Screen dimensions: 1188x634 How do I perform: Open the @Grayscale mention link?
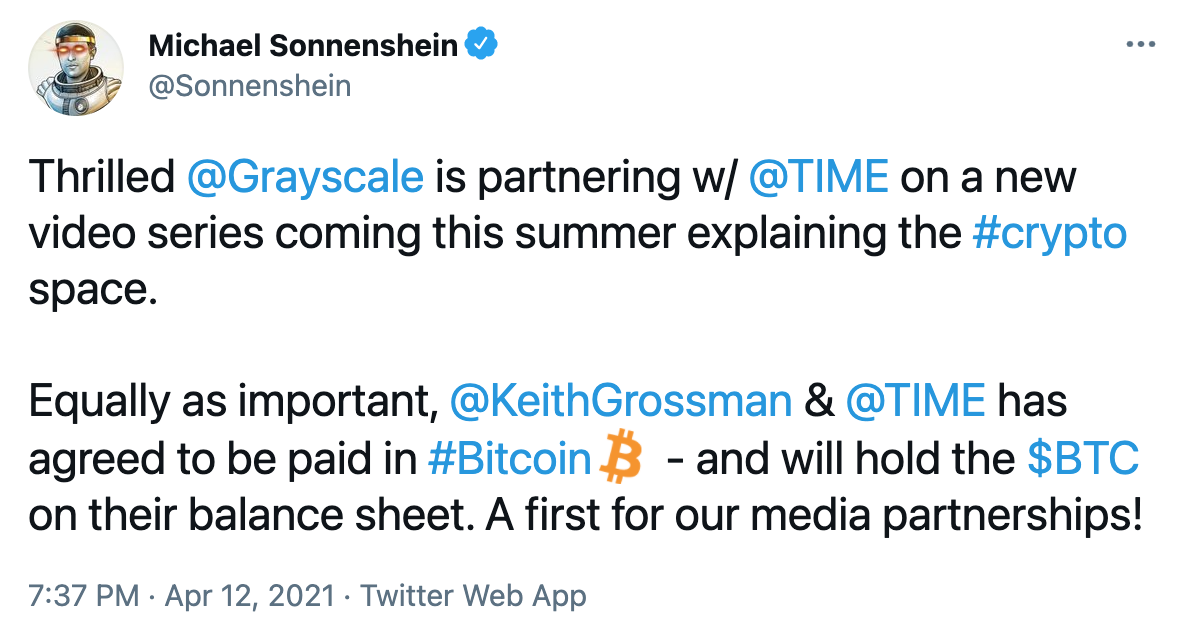pos(305,178)
